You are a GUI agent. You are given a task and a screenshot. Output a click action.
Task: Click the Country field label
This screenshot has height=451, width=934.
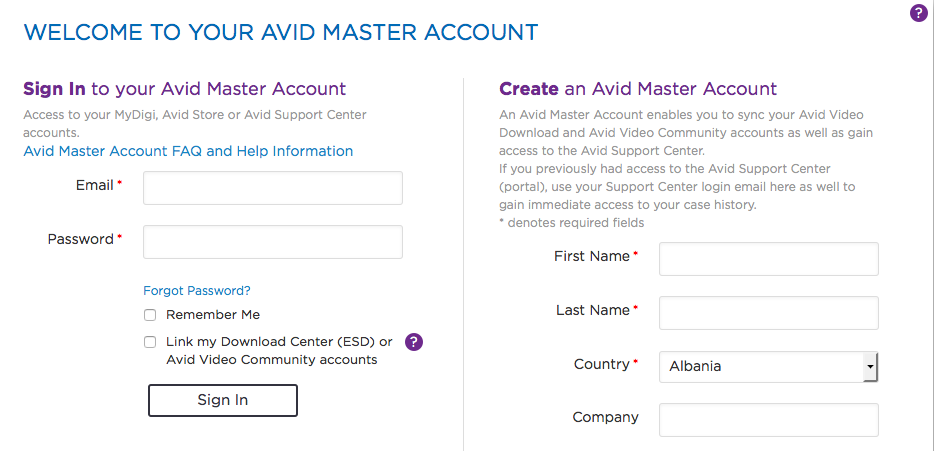[x=601, y=365]
